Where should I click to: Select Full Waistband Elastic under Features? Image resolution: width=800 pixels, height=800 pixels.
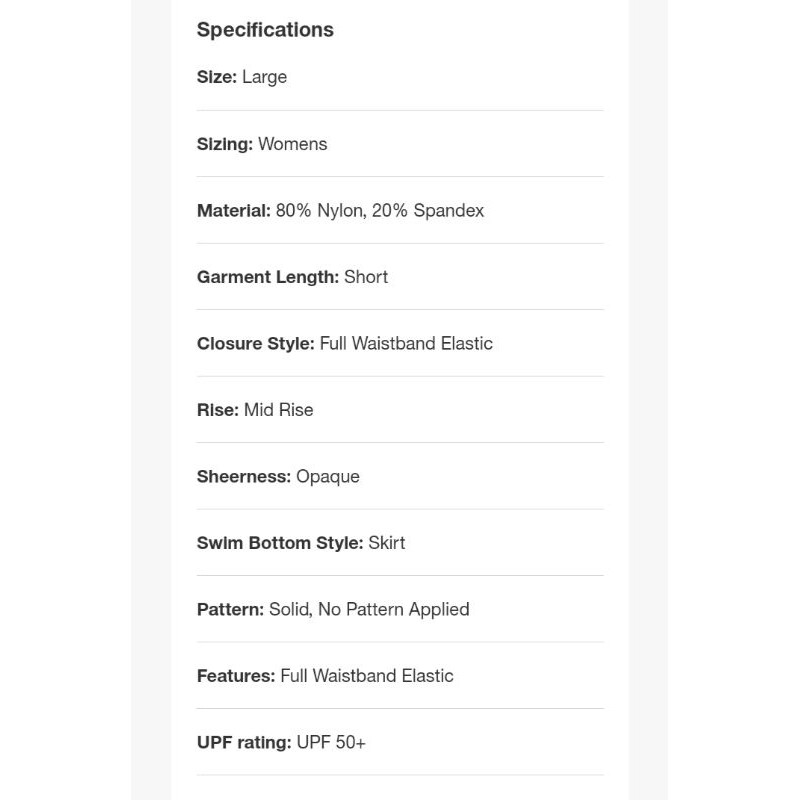[x=367, y=676]
